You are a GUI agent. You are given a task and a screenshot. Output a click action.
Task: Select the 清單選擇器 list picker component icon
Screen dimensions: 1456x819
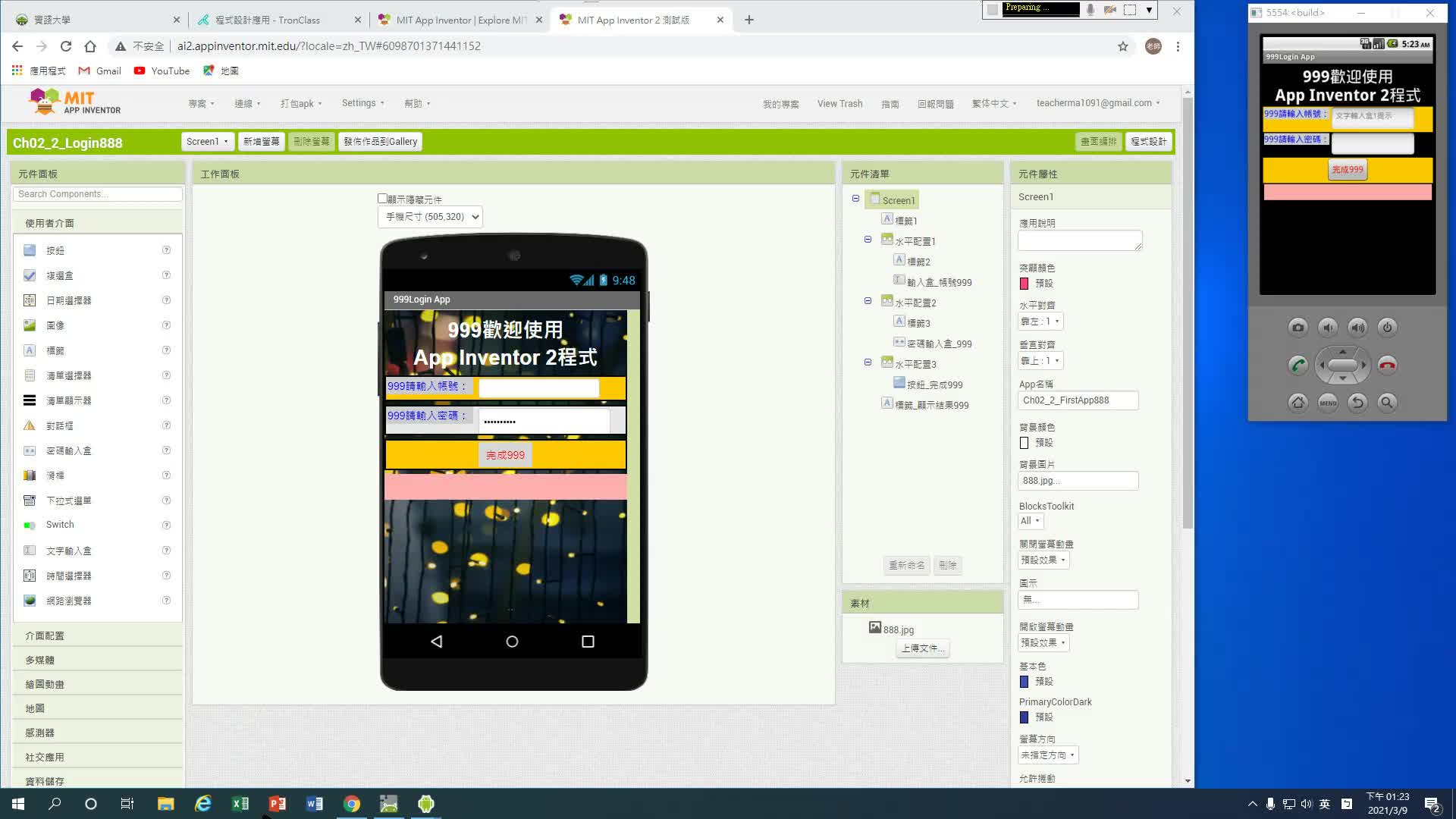pyautogui.click(x=30, y=375)
